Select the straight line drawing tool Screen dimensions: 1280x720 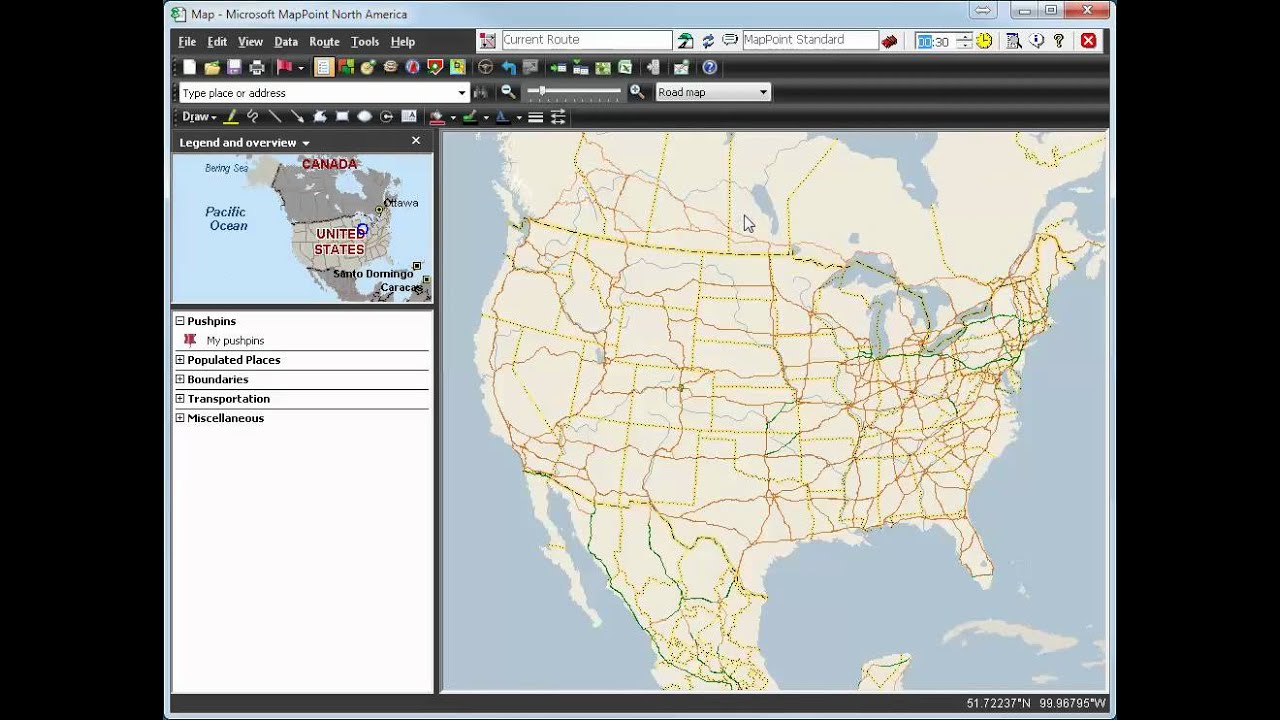[x=275, y=117]
